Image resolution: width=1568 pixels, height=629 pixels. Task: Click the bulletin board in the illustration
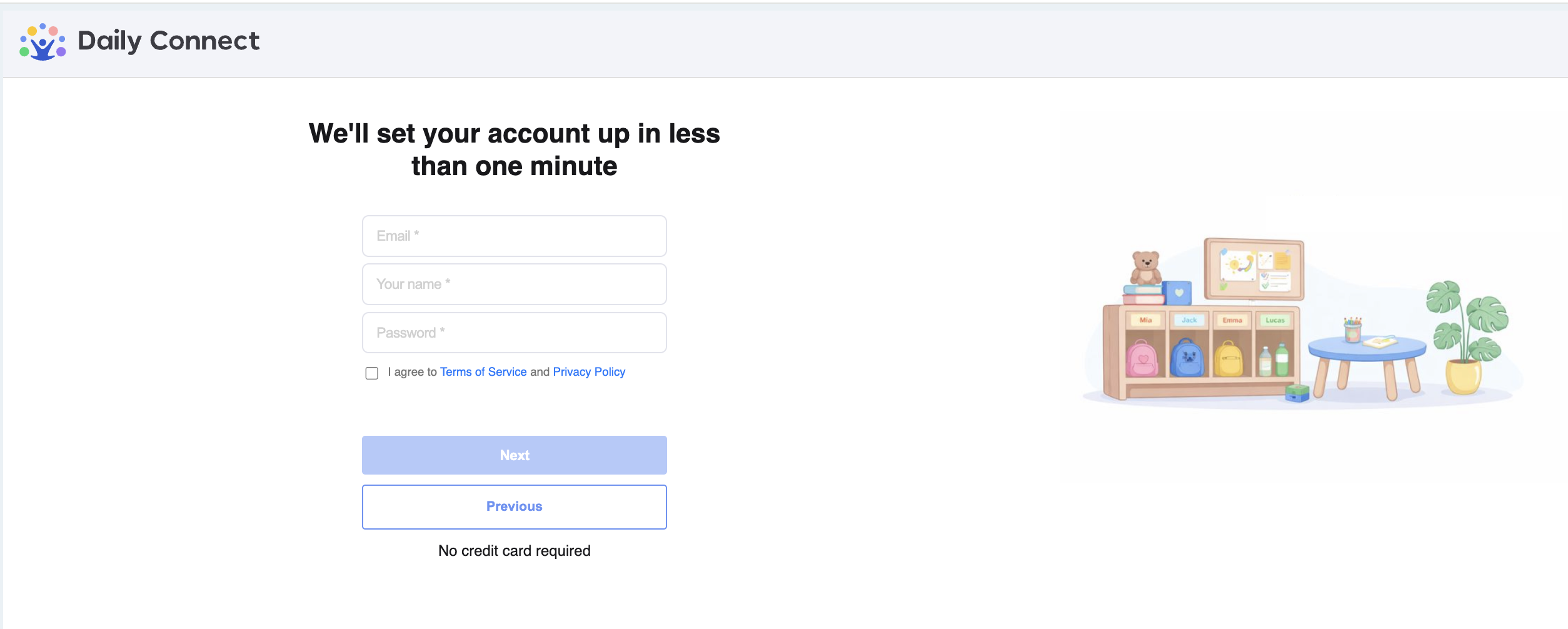click(x=1254, y=269)
